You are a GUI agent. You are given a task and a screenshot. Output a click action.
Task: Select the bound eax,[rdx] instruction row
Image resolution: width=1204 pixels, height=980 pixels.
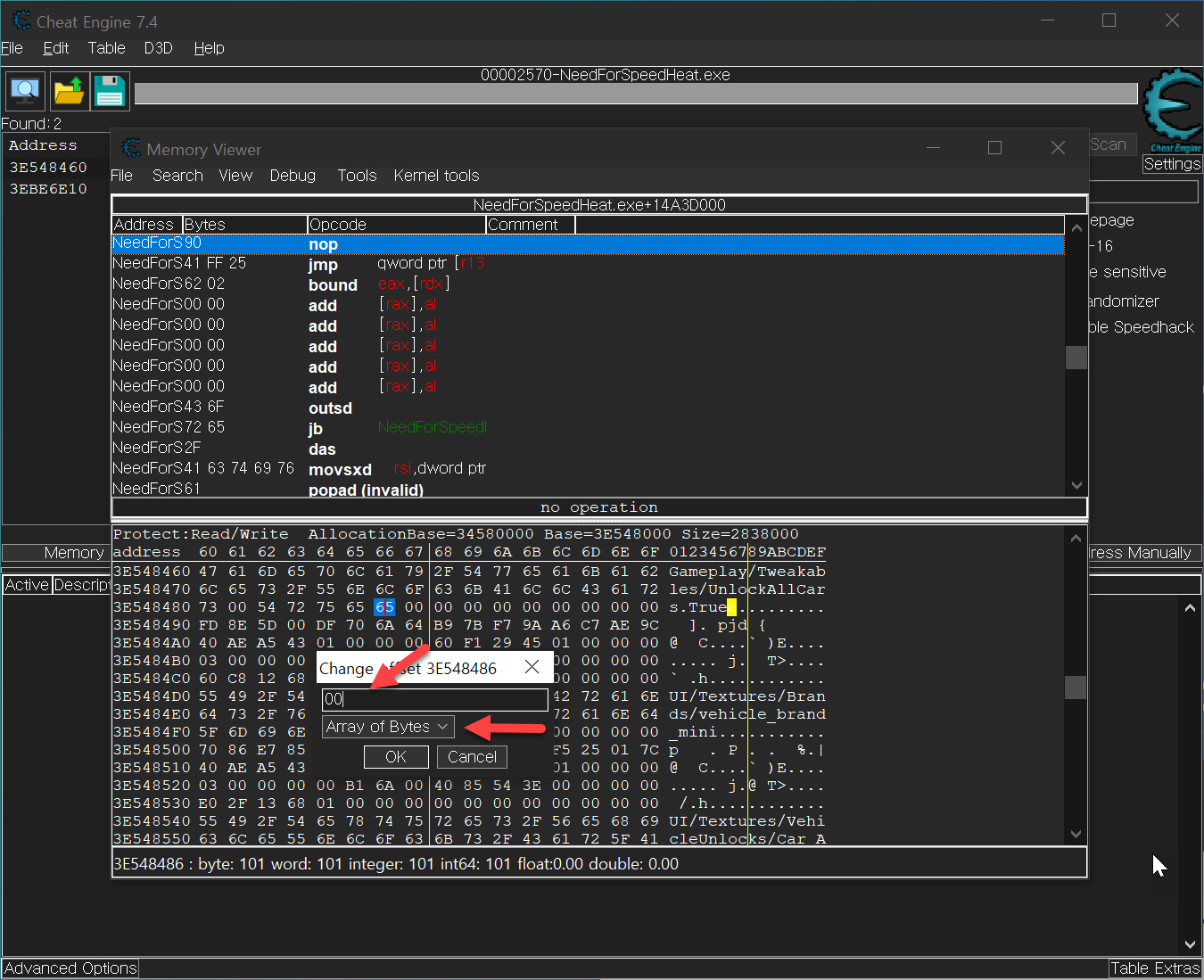pos(588,284)
